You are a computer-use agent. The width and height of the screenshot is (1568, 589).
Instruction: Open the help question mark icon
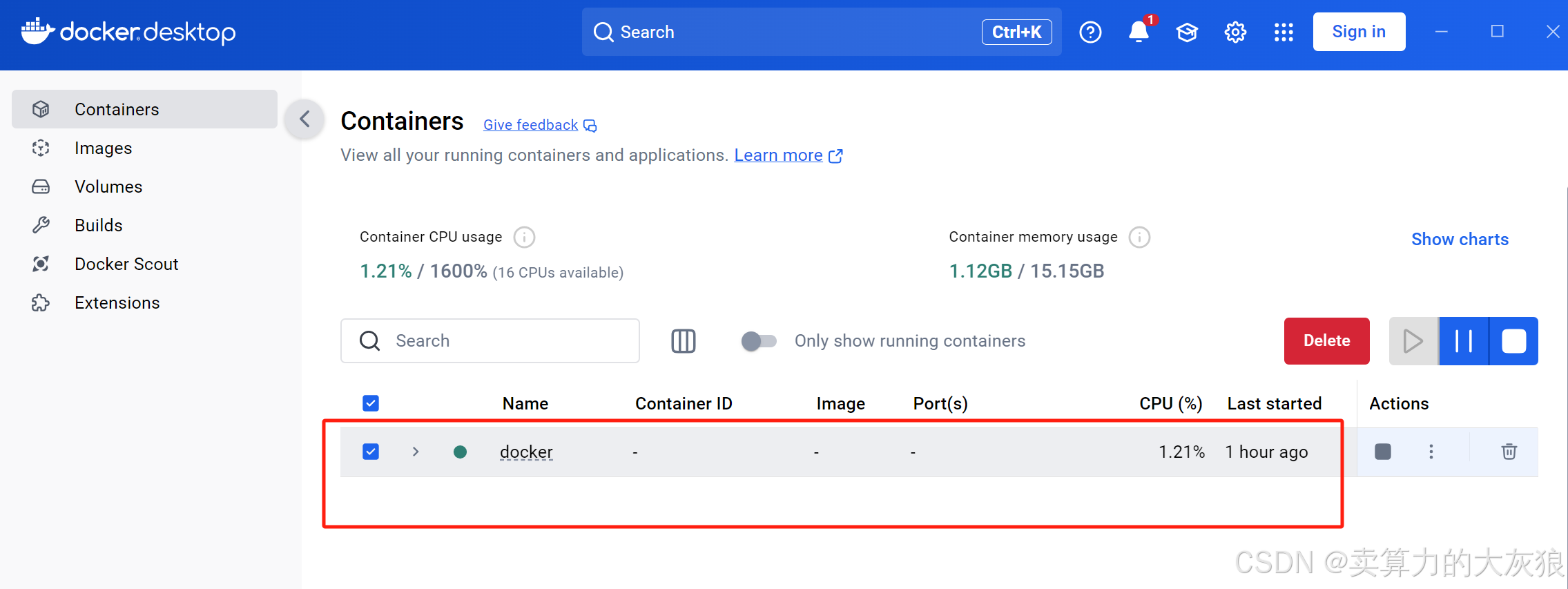(x=1090, y=32)
